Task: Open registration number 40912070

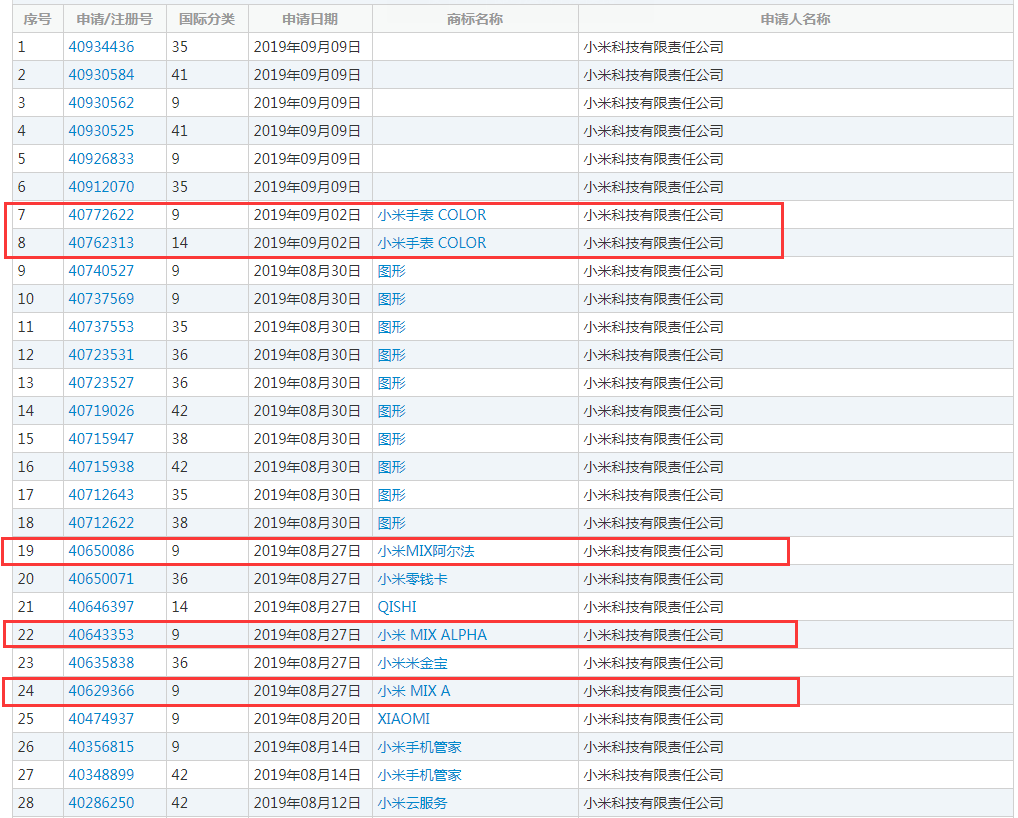Action: (x=101, y=187)
